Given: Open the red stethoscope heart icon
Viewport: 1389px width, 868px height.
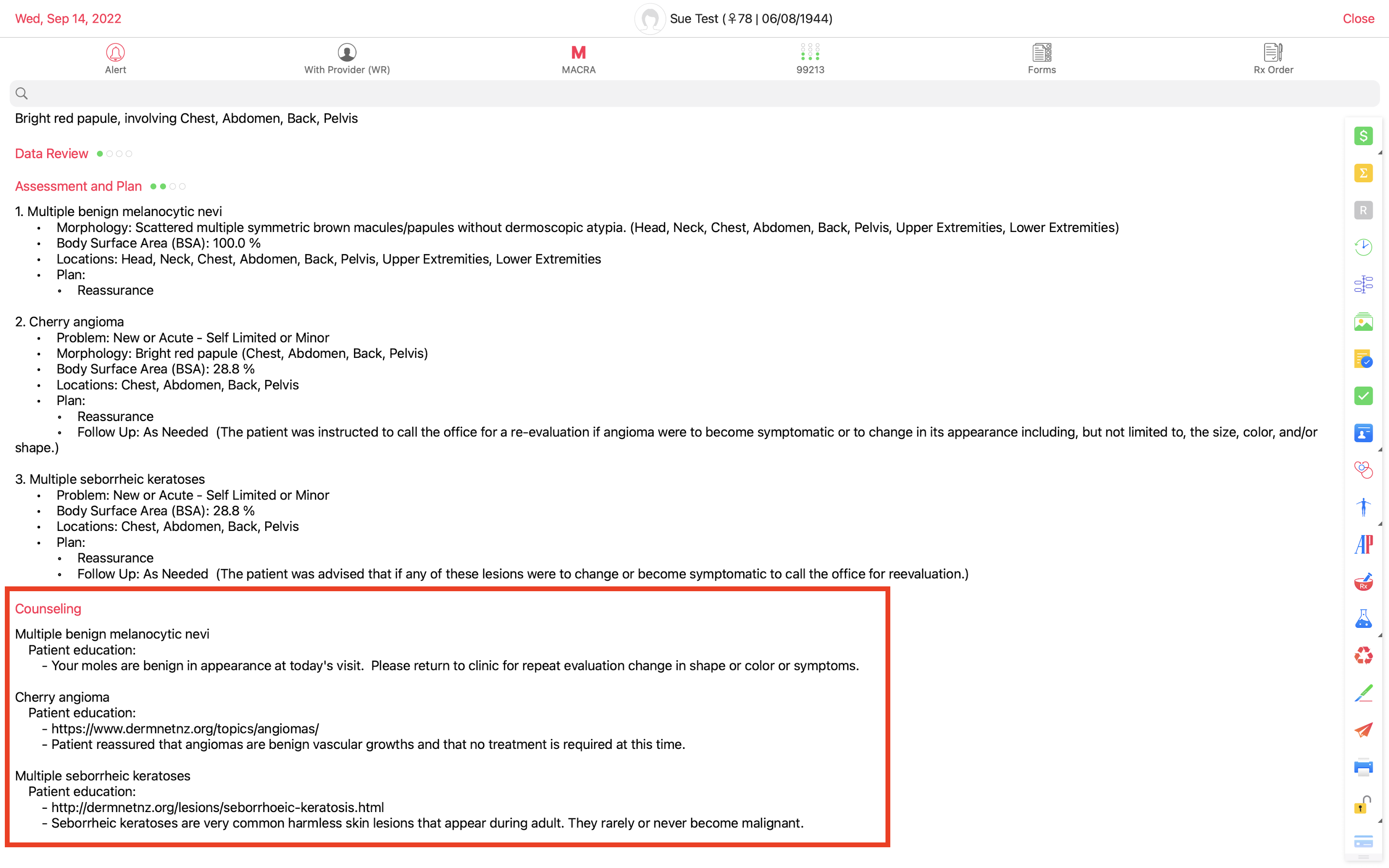Looking at the screenshot, I should (1363, 470).
